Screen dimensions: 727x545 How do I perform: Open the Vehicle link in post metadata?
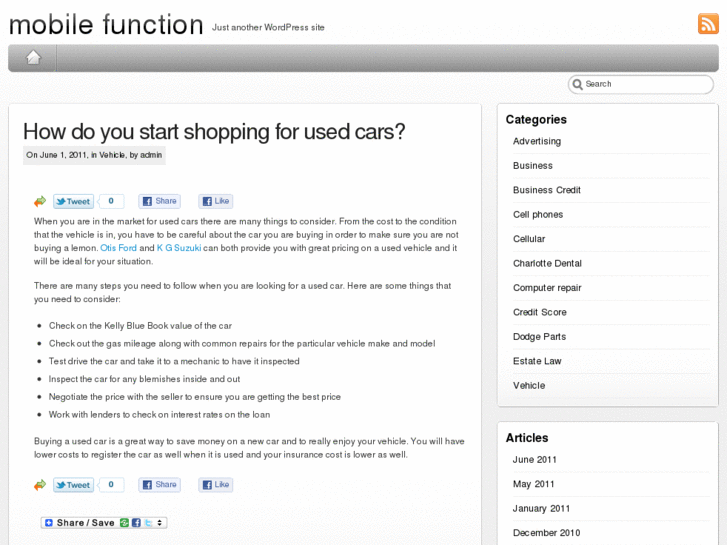[x=112, y=155]
